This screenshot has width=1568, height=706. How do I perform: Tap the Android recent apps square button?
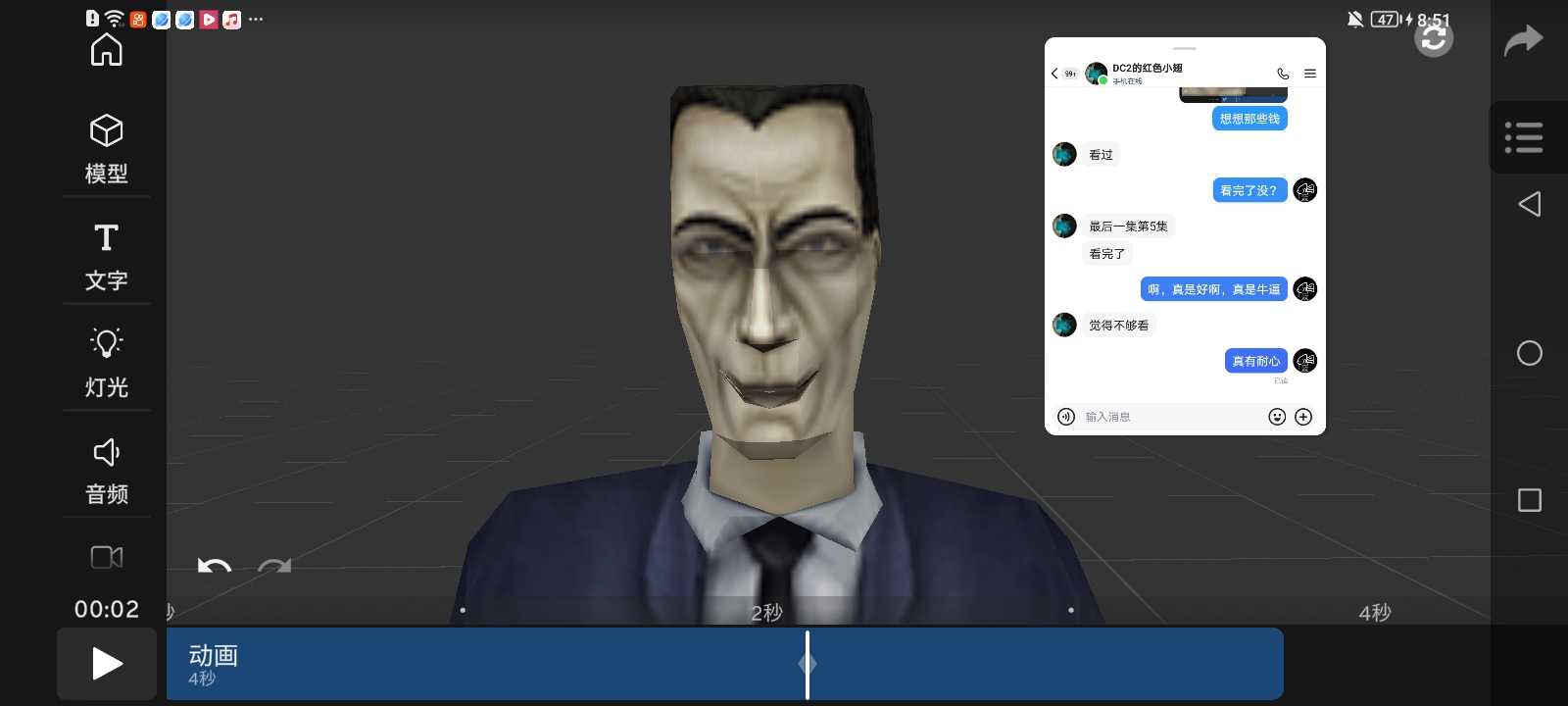[1530, 500]
